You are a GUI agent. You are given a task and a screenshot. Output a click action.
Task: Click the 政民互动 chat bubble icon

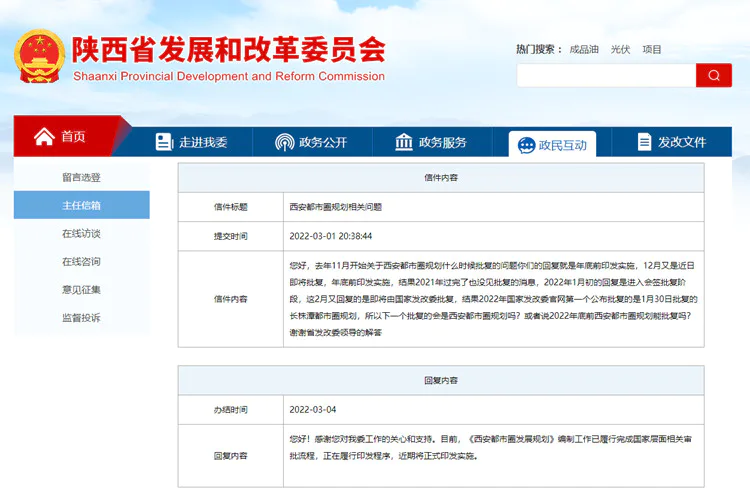pos(526,145)
